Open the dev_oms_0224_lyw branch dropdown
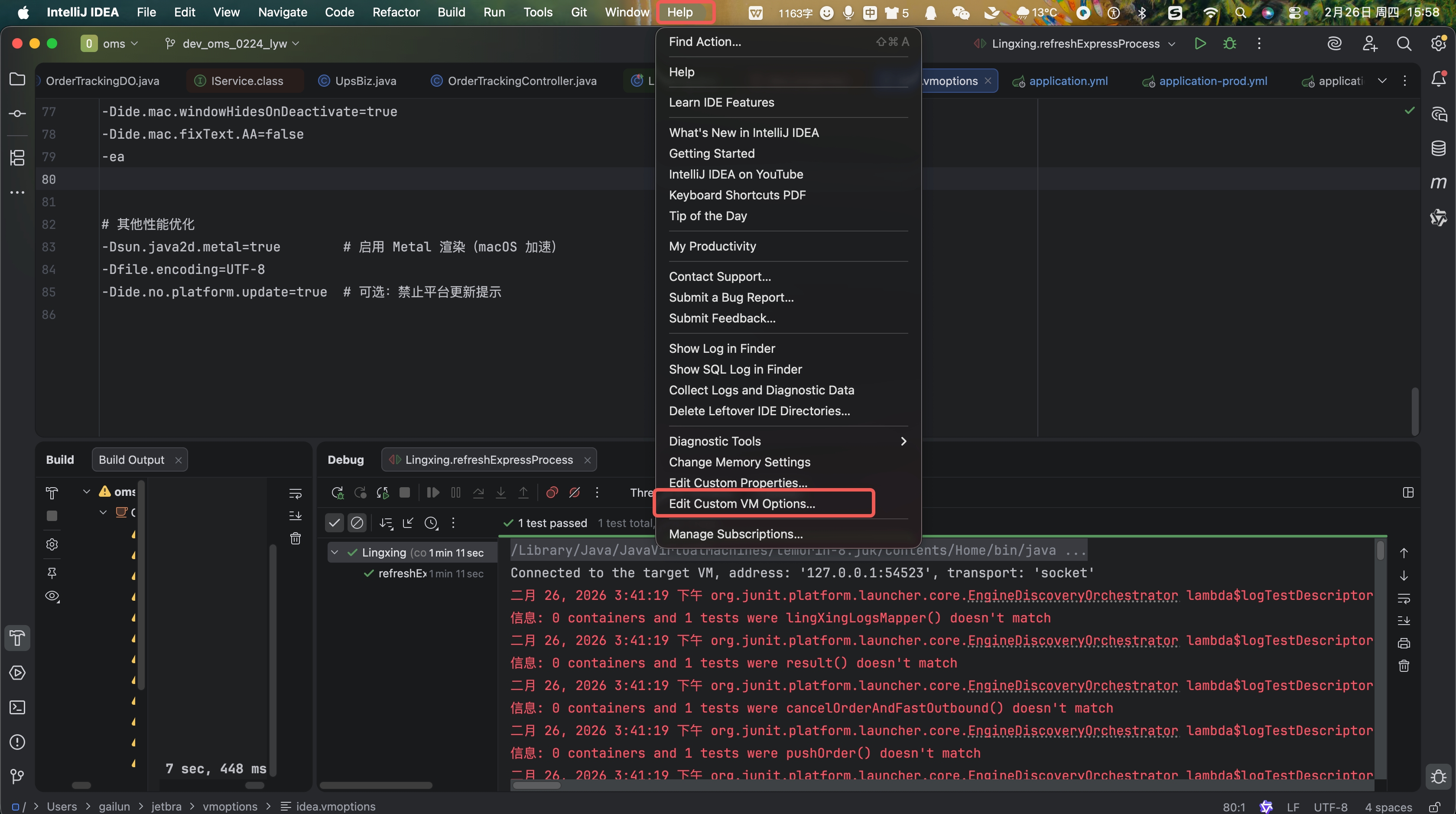1456x814 pixels. click(232, 43)
